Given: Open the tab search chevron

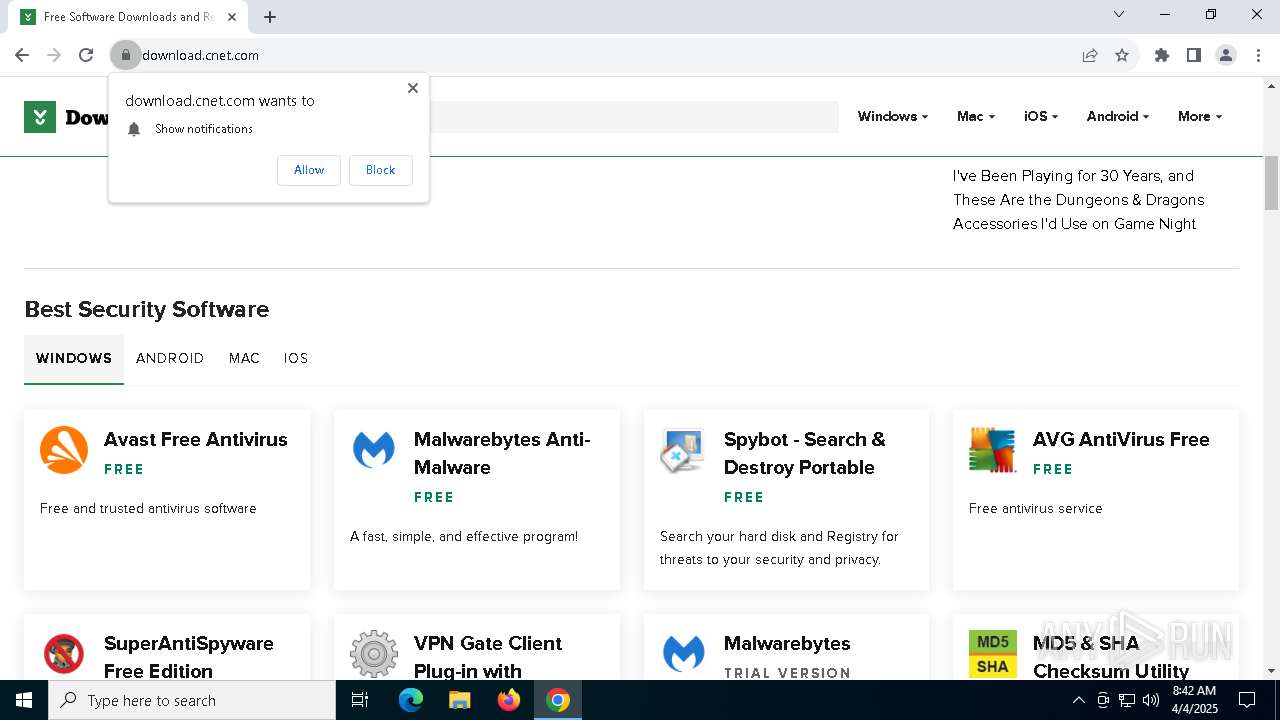Looking at the screenshot, I should pos(1119,14).
